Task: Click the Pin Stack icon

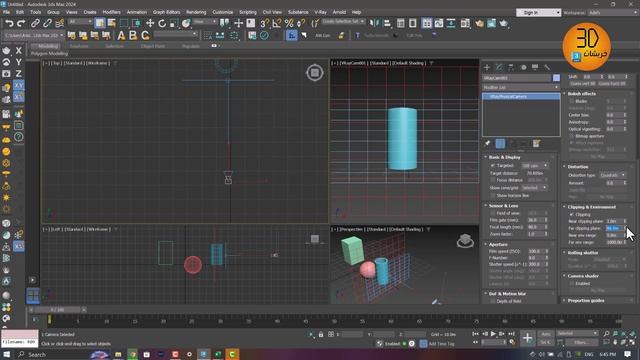Action: 487,143
